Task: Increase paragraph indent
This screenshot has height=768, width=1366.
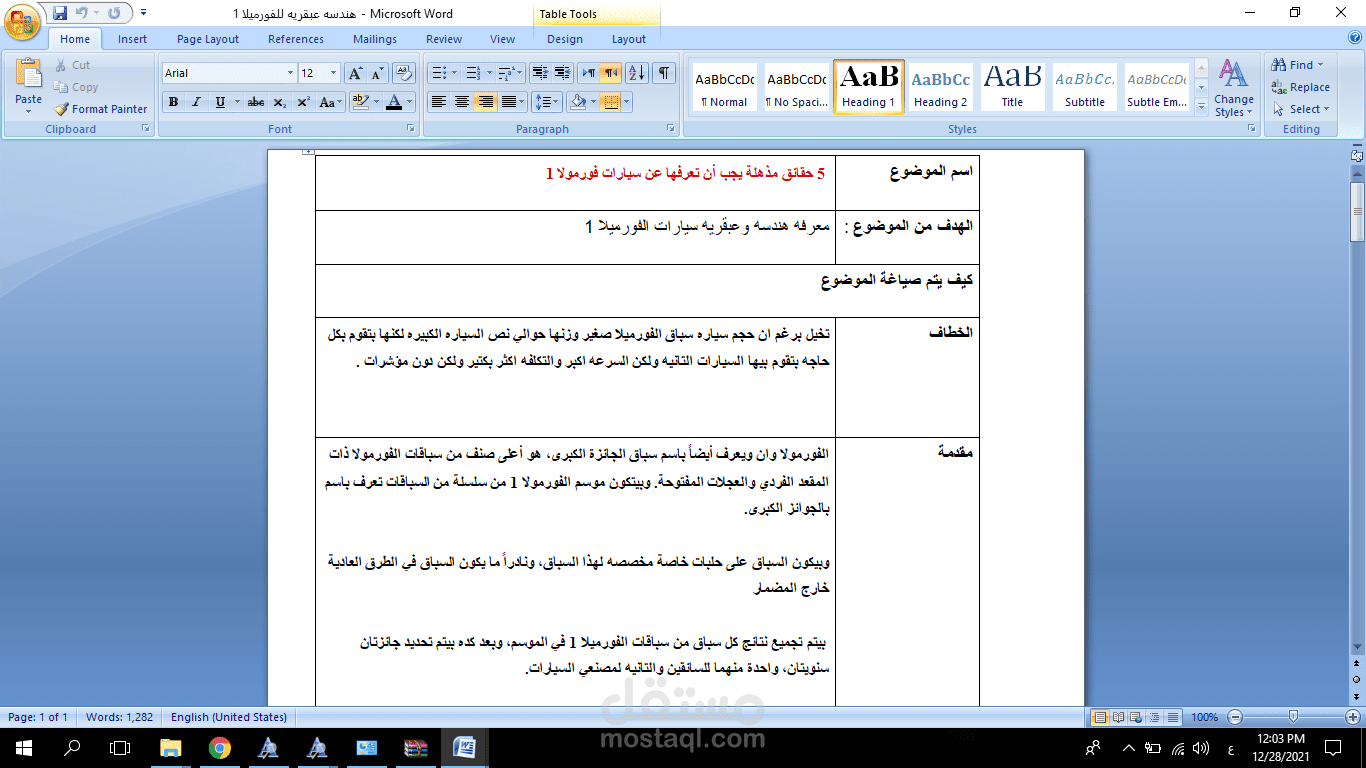Action: 562,73
